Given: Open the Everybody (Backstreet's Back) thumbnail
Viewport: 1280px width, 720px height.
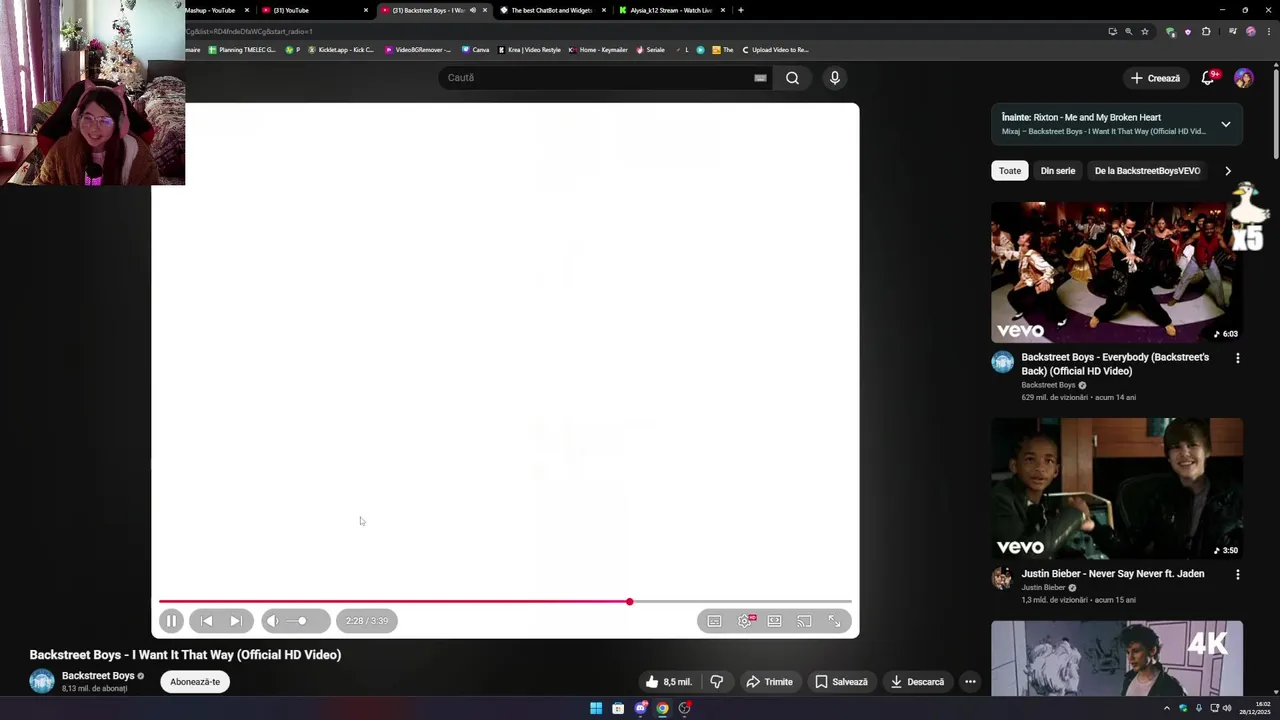Looking at the screenshot, I should [1117, 272].
